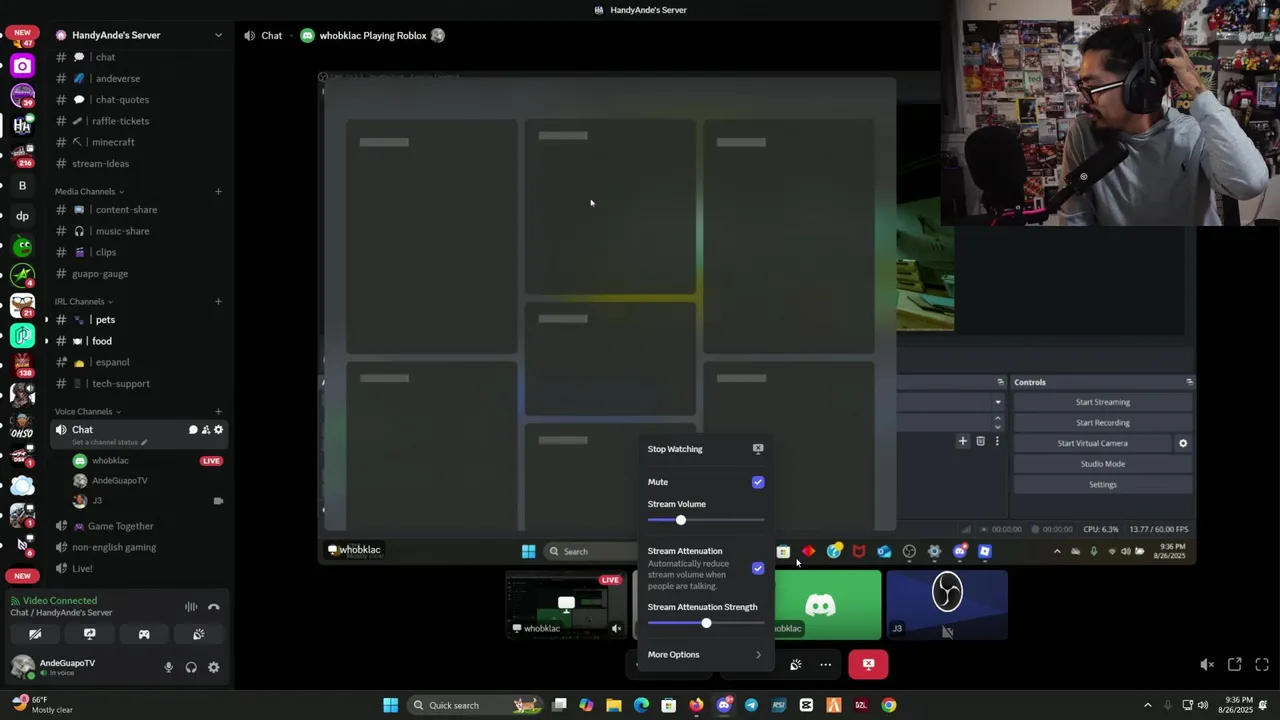Select whobklac's LIVE stream thumbnail
The image size is (1280, 720).
pos(567,605)
